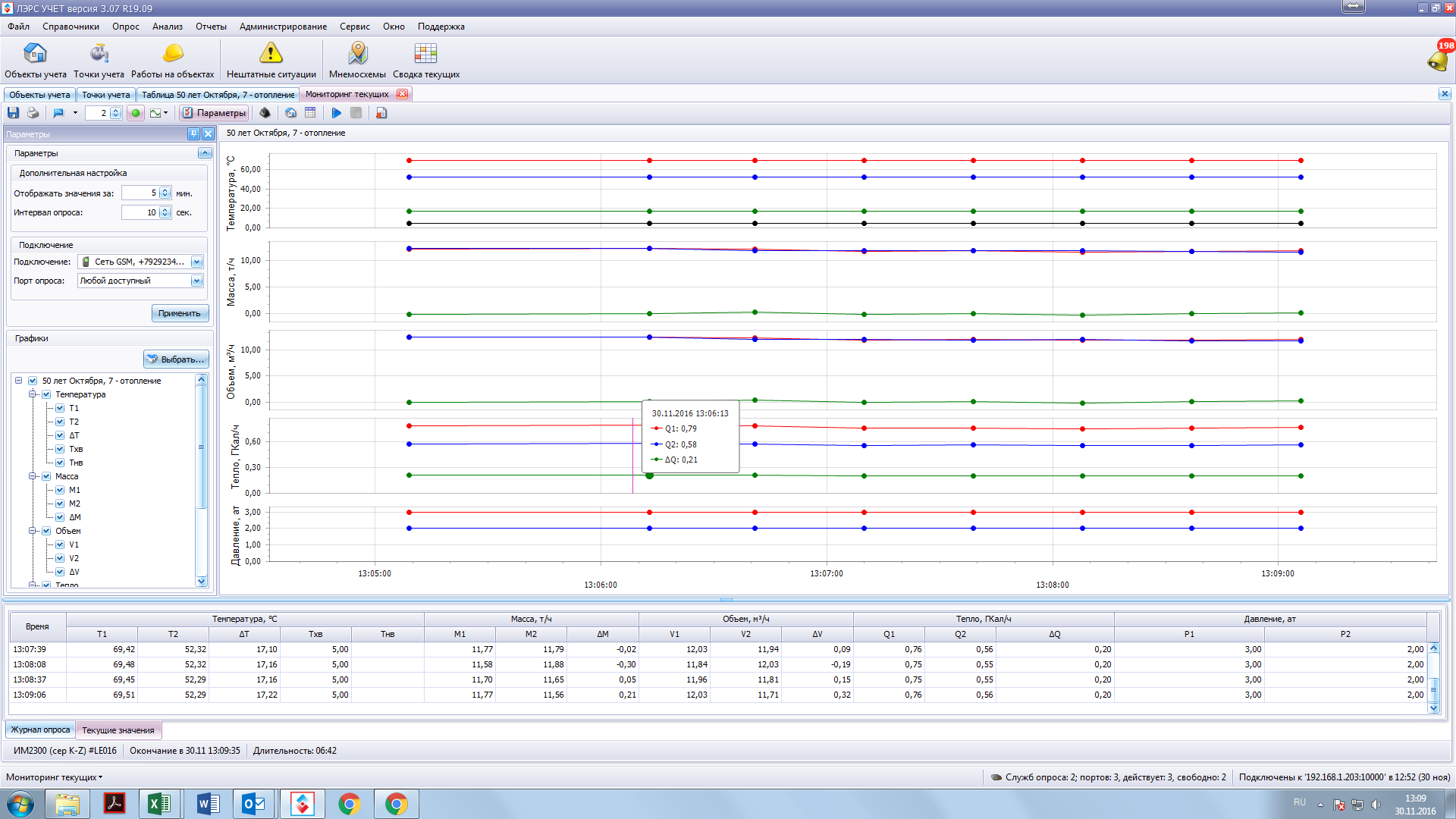Save data with the floppy disk icon
The height and width of the screenshot is (819, 1456).
[x=13, y=113]
